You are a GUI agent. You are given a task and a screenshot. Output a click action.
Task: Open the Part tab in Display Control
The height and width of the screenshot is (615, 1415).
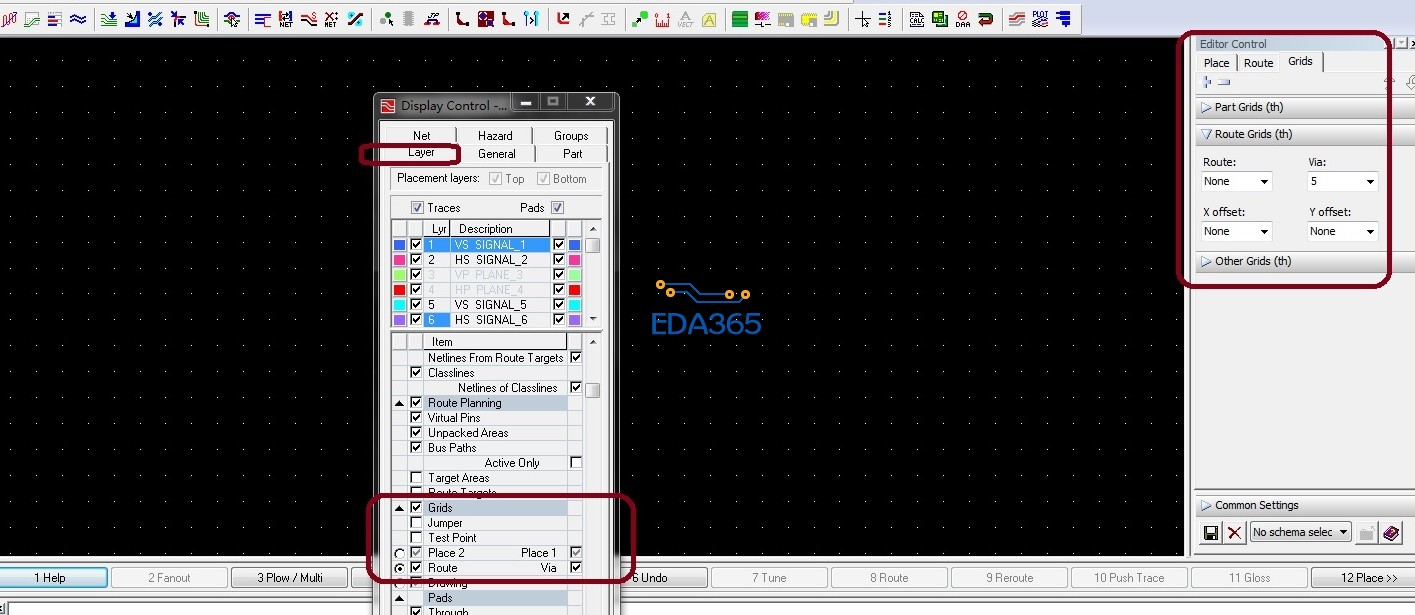tap(572, 154)
